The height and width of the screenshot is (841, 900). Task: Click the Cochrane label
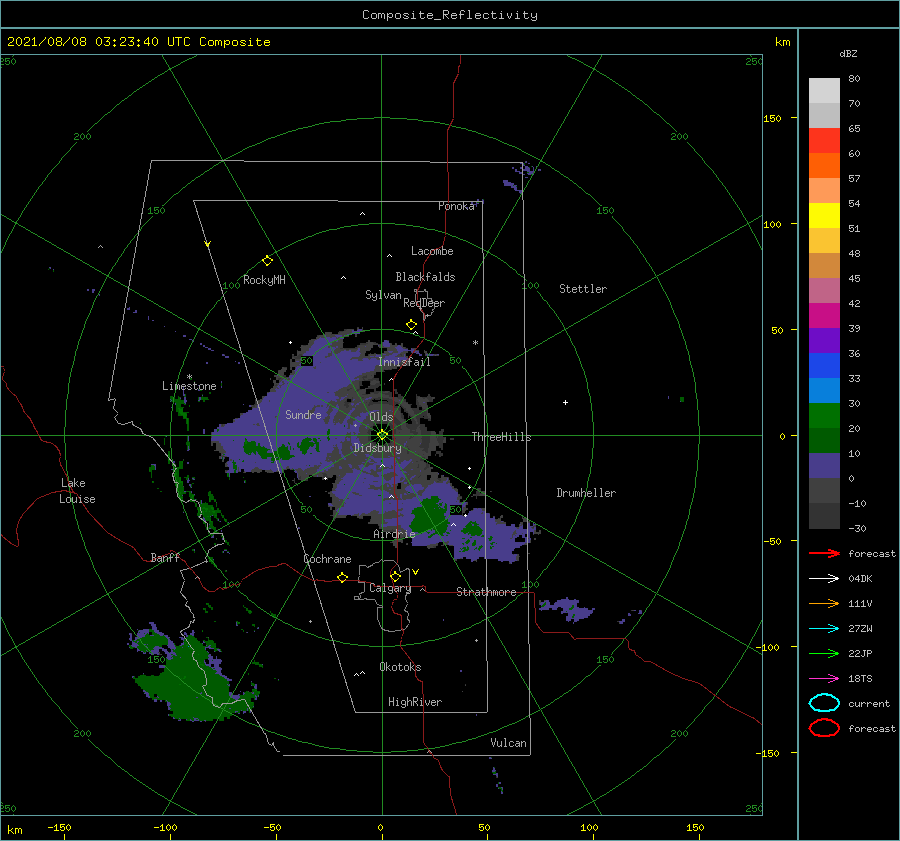[327, 559]
